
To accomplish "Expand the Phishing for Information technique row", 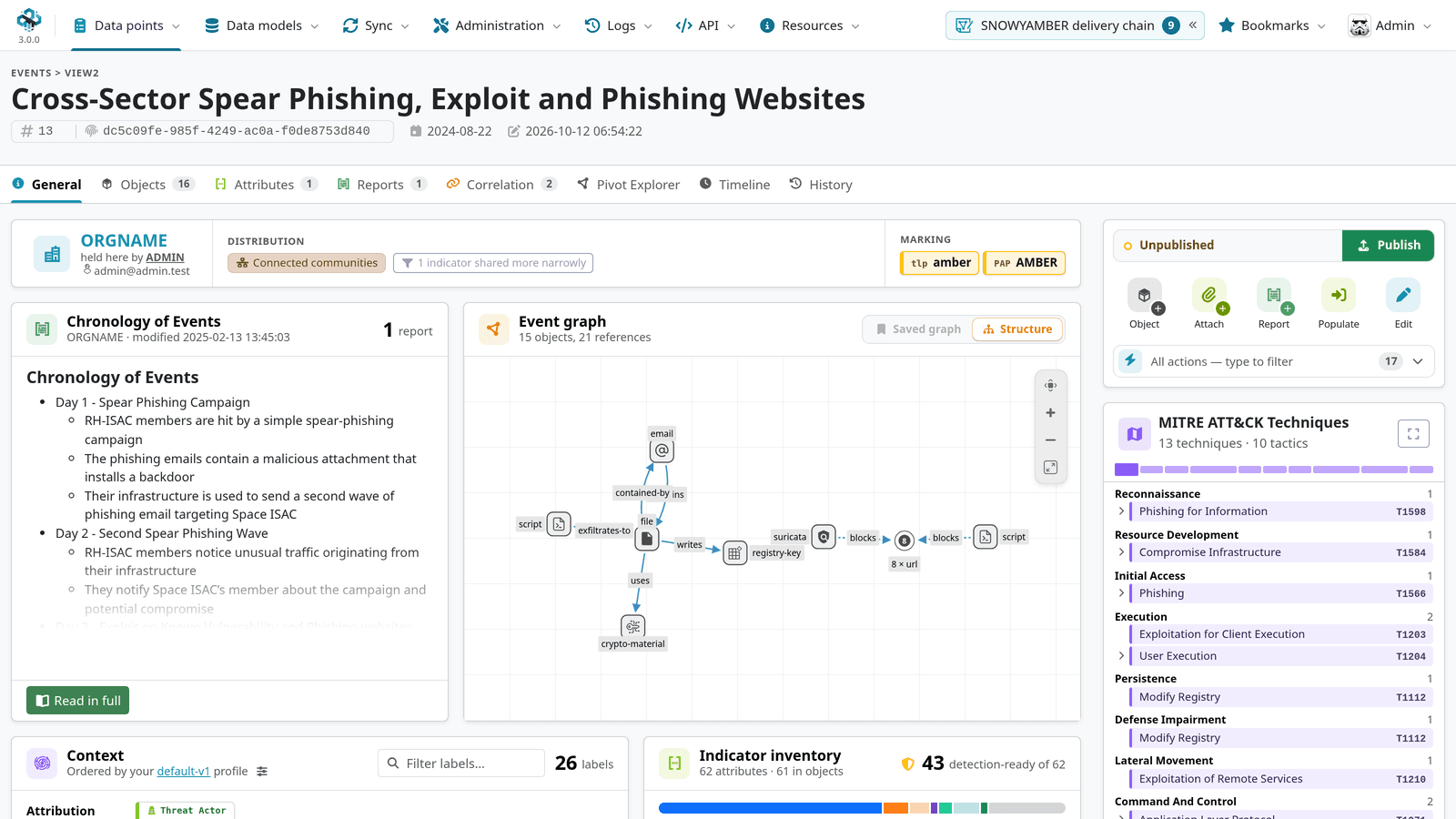I will (x=1121, y=511).
